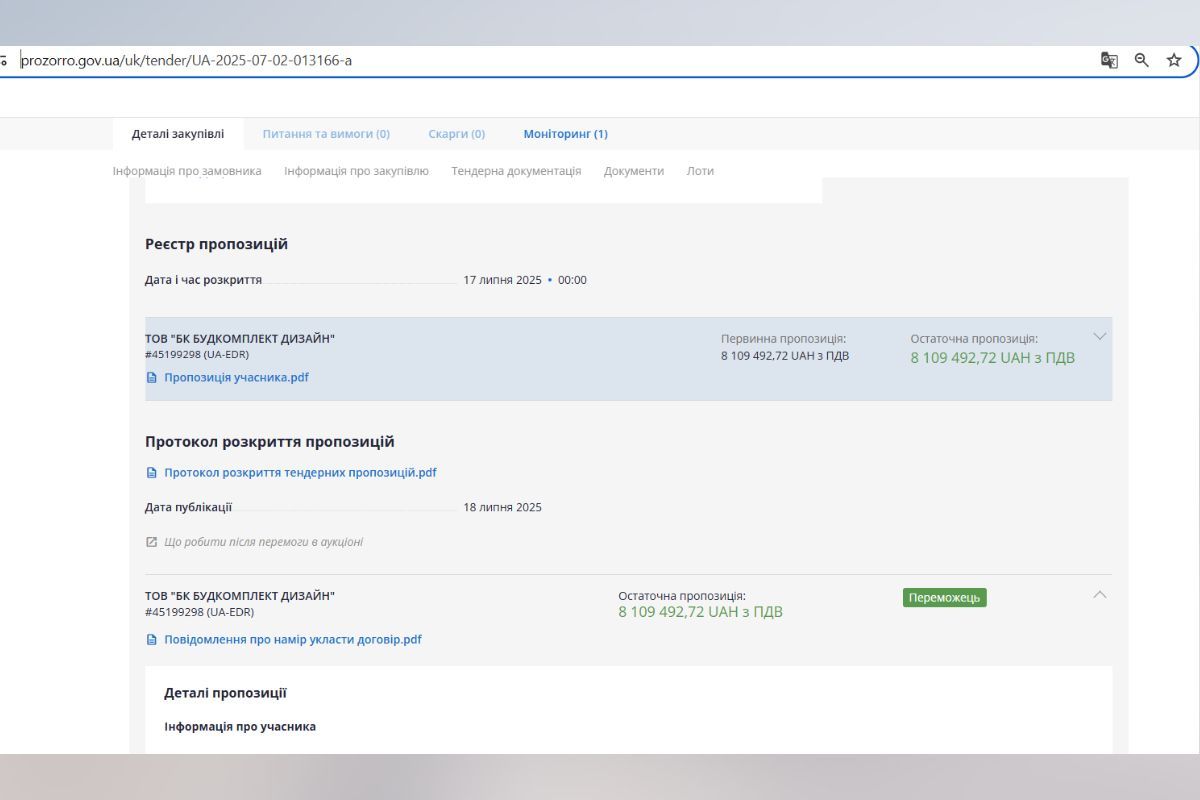This screenshot has height=800, width=1200.
Task: Click the site info icon beside URL
Action: click(x=4, y=61)
